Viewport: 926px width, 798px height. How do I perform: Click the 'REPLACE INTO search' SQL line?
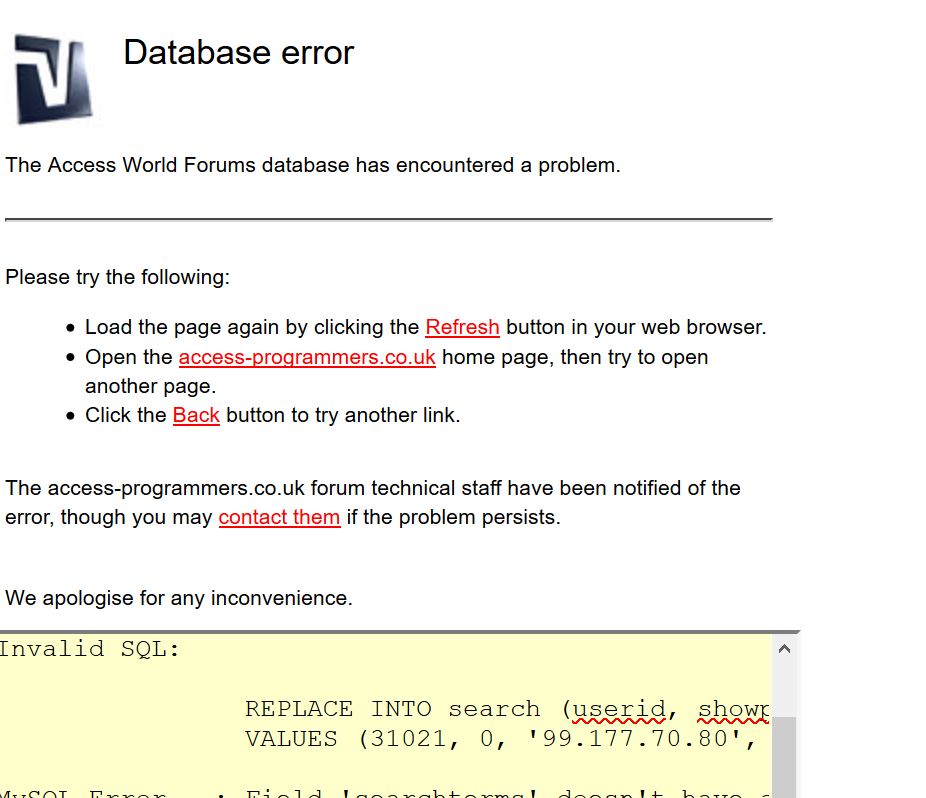(x=507, y=709)
